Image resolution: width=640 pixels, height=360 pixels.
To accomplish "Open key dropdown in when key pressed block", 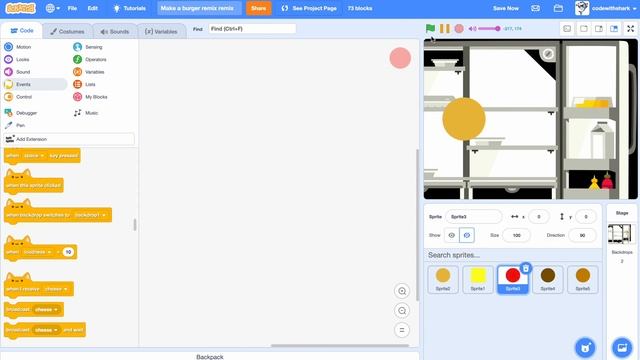I will click(x=34, y=156).
